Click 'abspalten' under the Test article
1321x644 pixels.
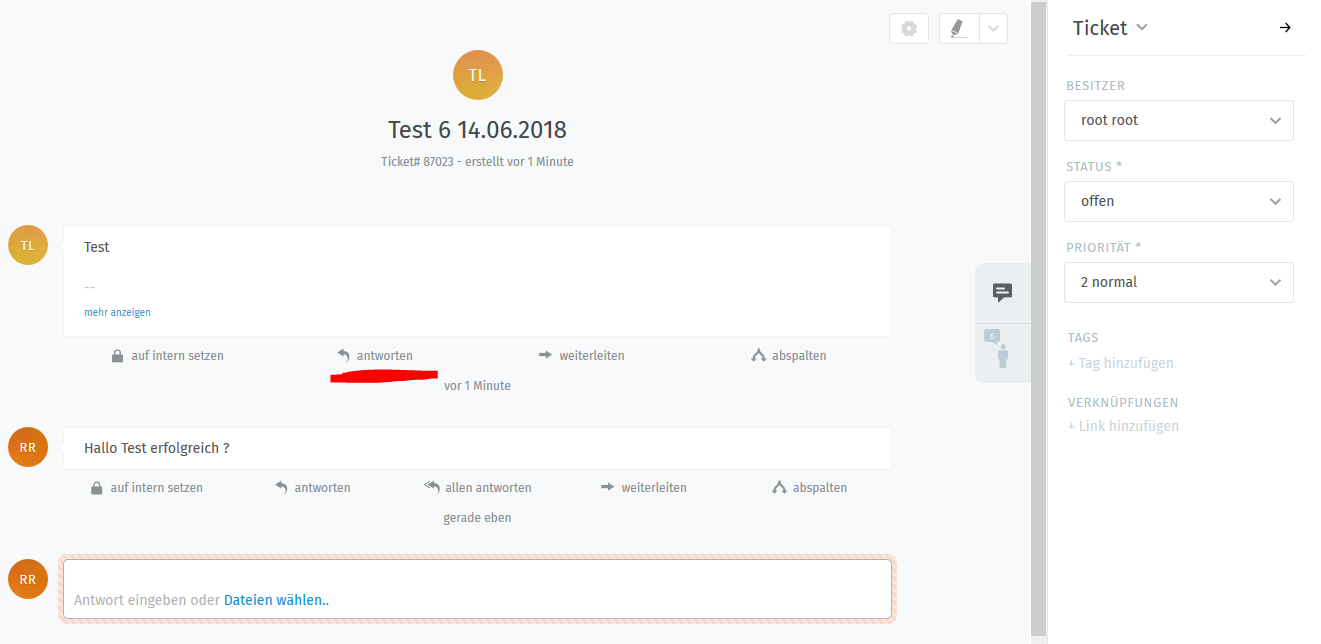pyautogui.click(x=799, y=355)
